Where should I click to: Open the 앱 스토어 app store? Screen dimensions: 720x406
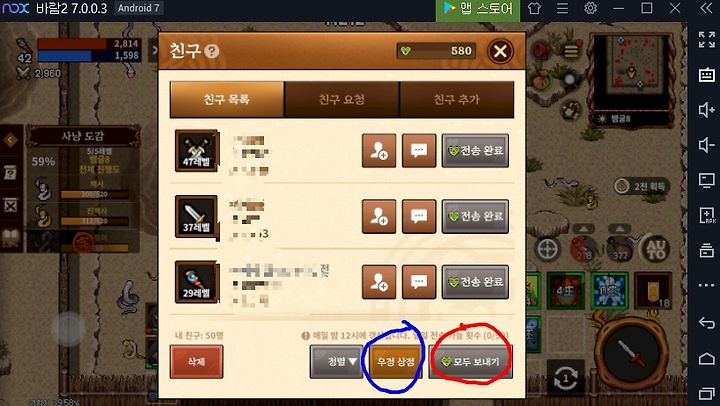click(x=478, y=9)
